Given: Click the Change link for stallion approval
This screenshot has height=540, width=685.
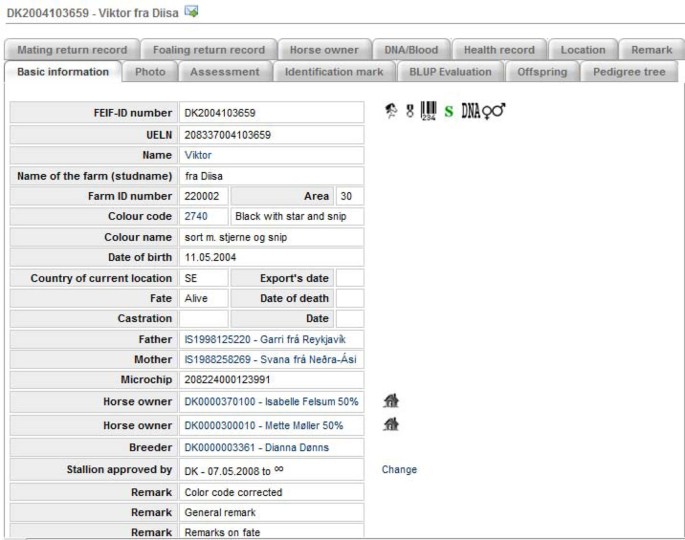Looking at the screenshot, I should tap(399, 469).
